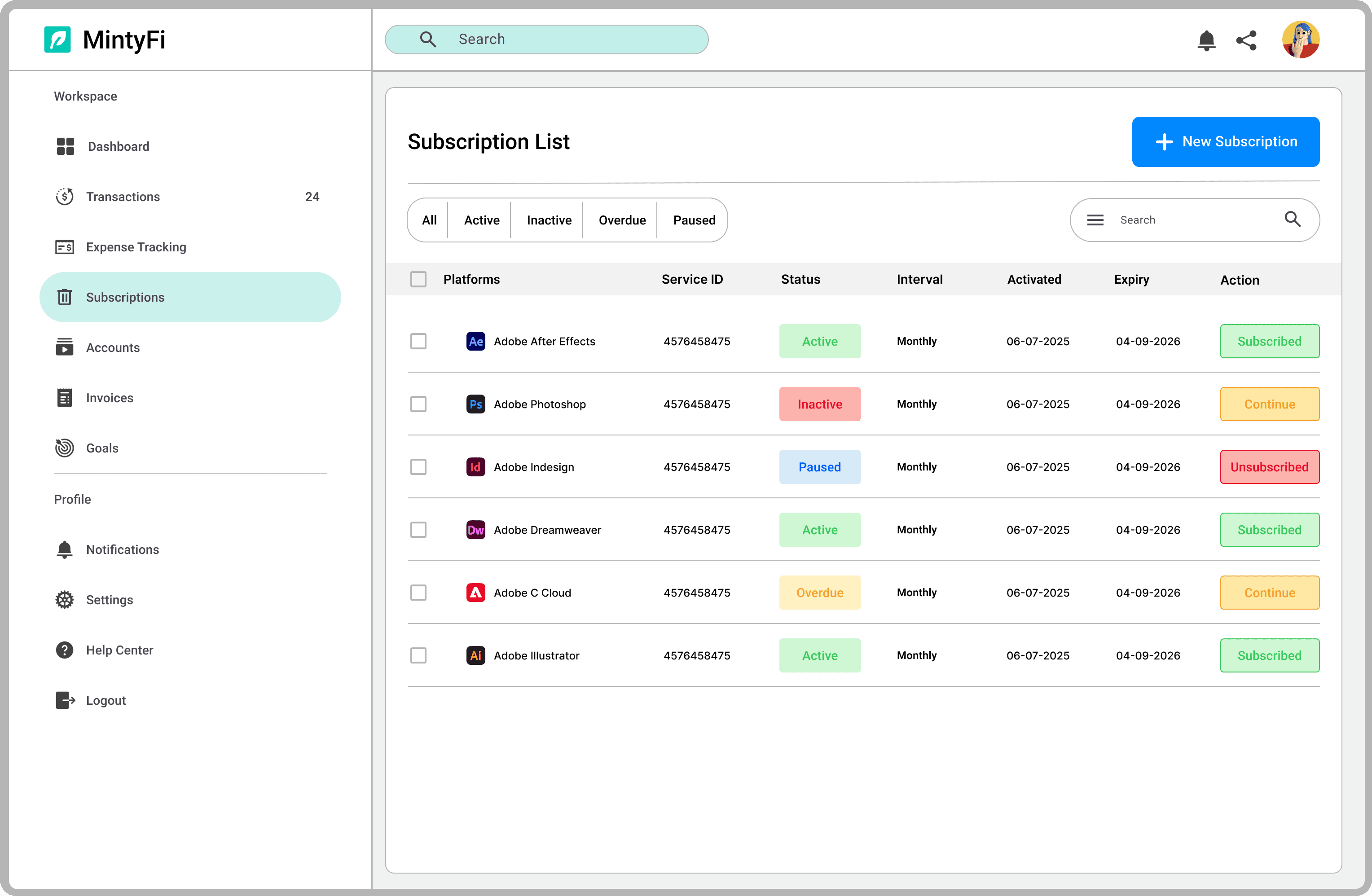
Task: Click the New Subscription button
Action: pyautogui.click(x=1226, y=142)
